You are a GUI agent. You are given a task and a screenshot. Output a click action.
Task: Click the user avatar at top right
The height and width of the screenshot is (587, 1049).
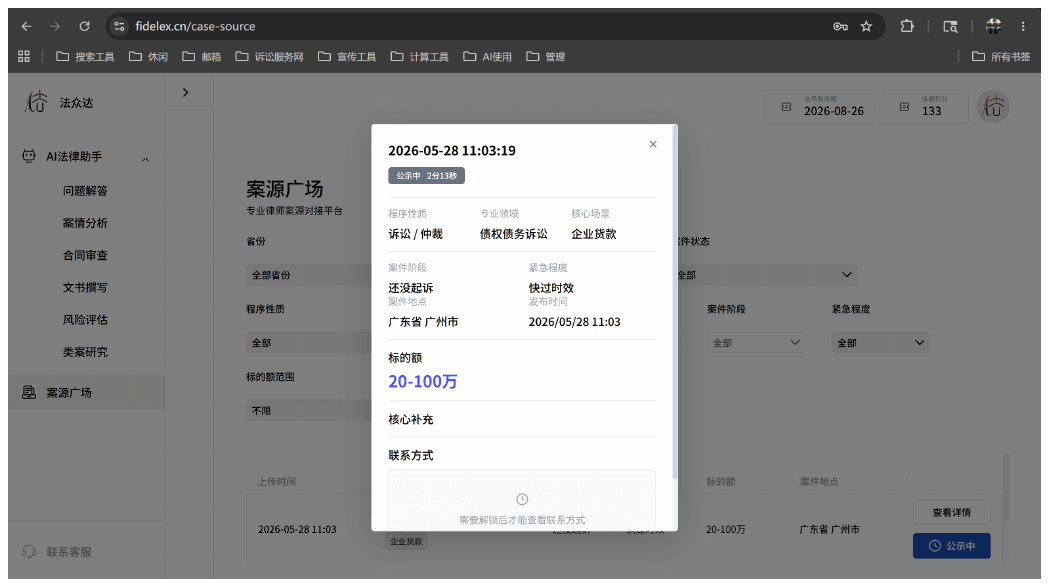coord(993,106)
